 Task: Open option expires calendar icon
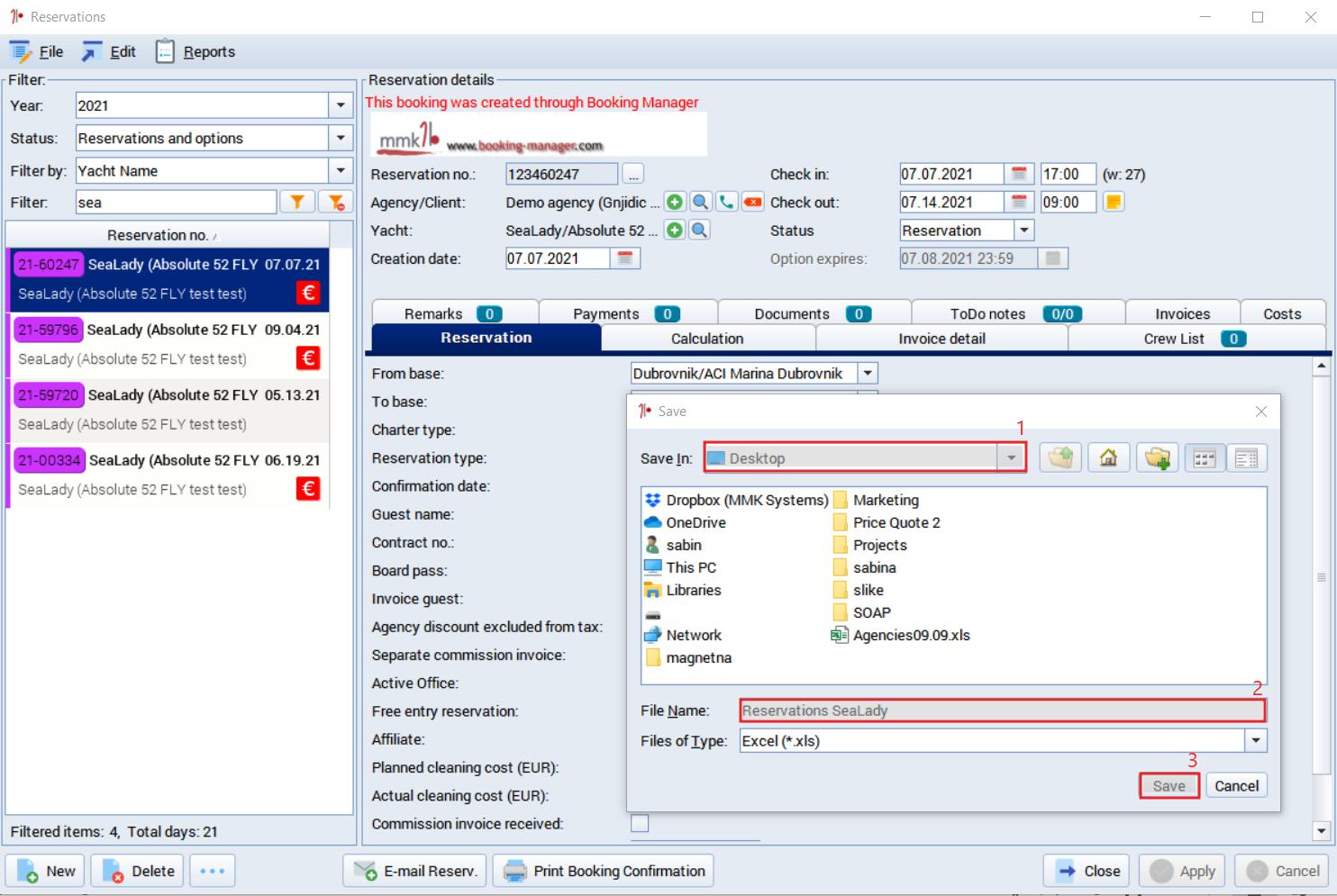1052,258
